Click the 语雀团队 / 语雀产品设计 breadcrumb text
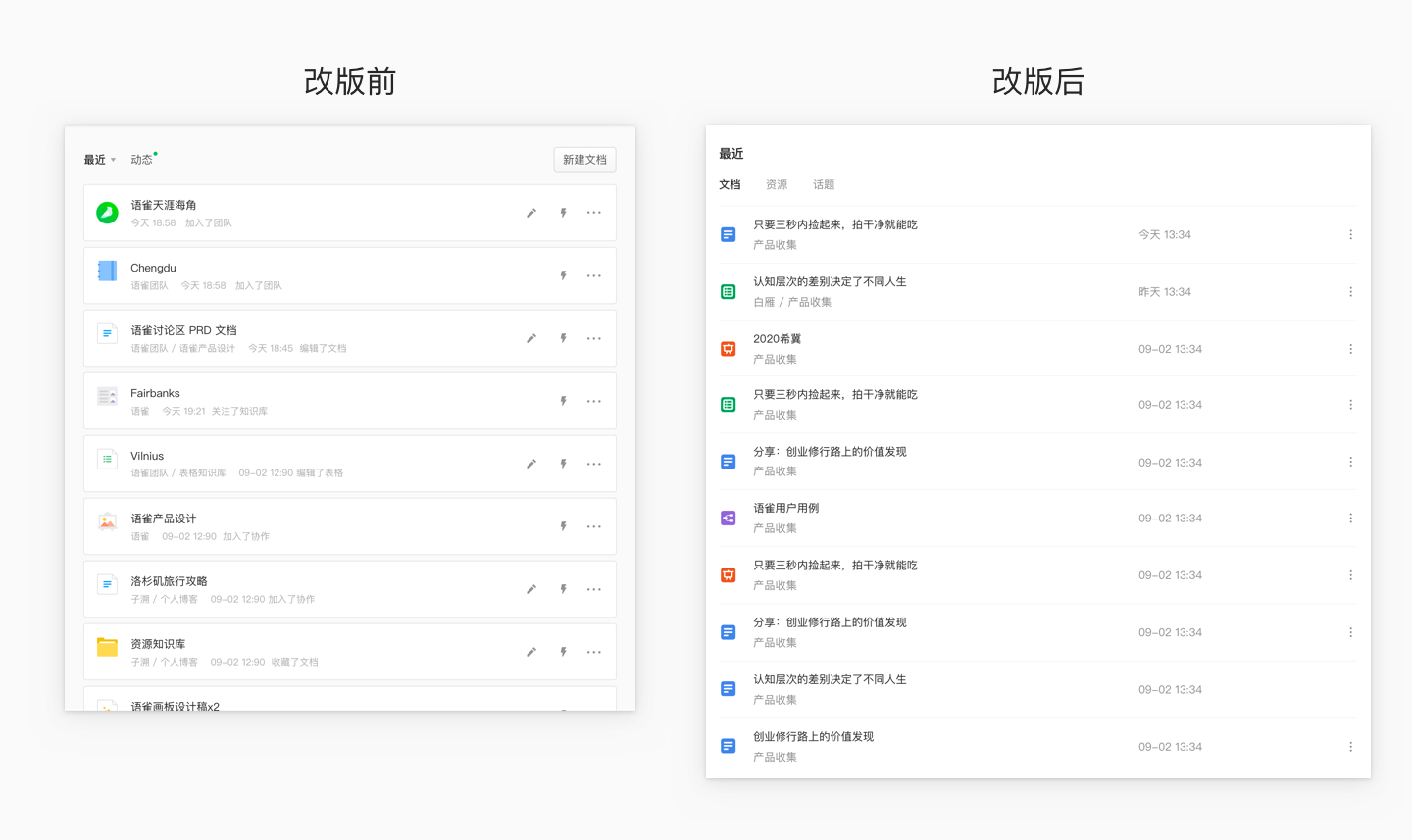 click(183, 348)
